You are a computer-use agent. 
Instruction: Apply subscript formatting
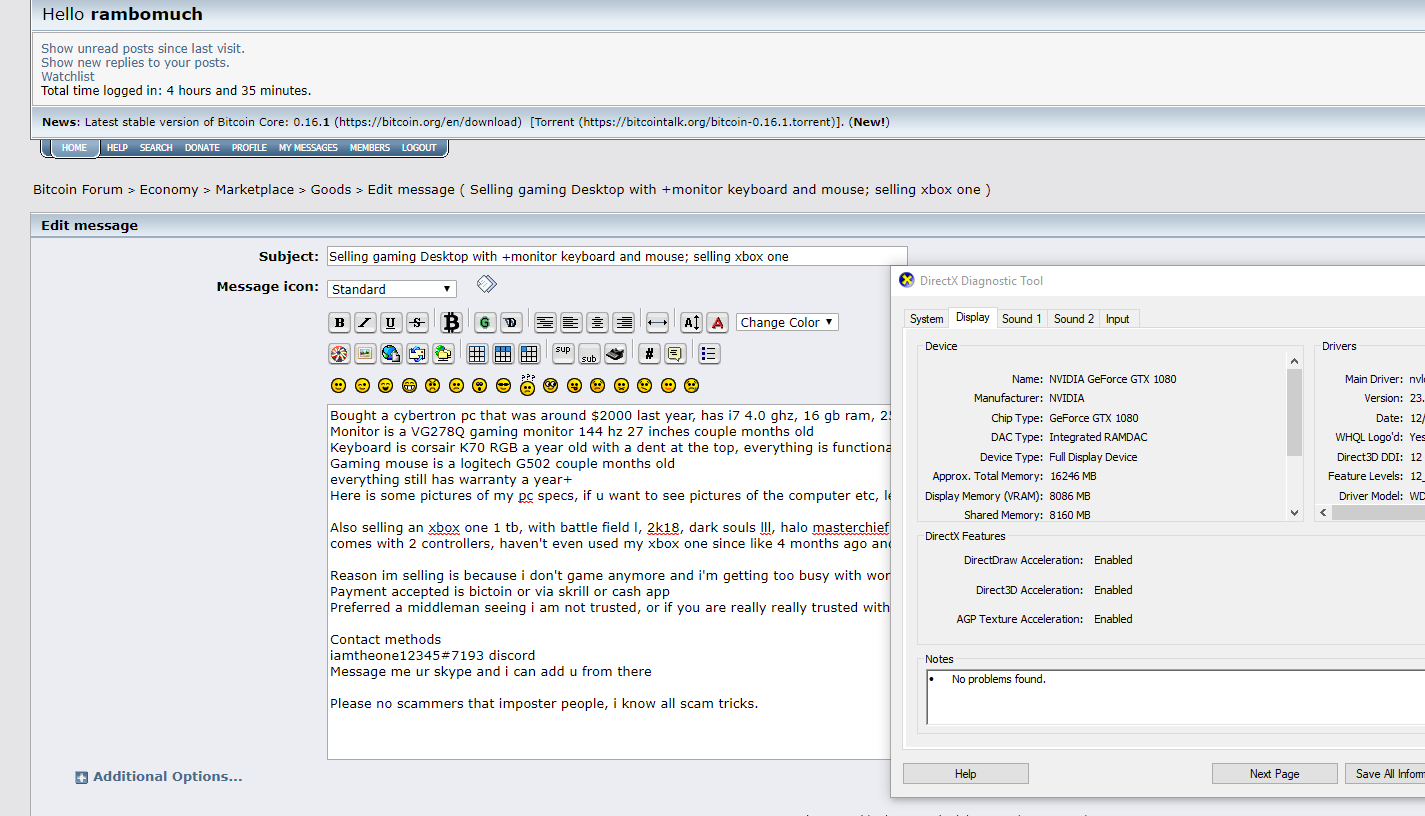click(589, 353)
